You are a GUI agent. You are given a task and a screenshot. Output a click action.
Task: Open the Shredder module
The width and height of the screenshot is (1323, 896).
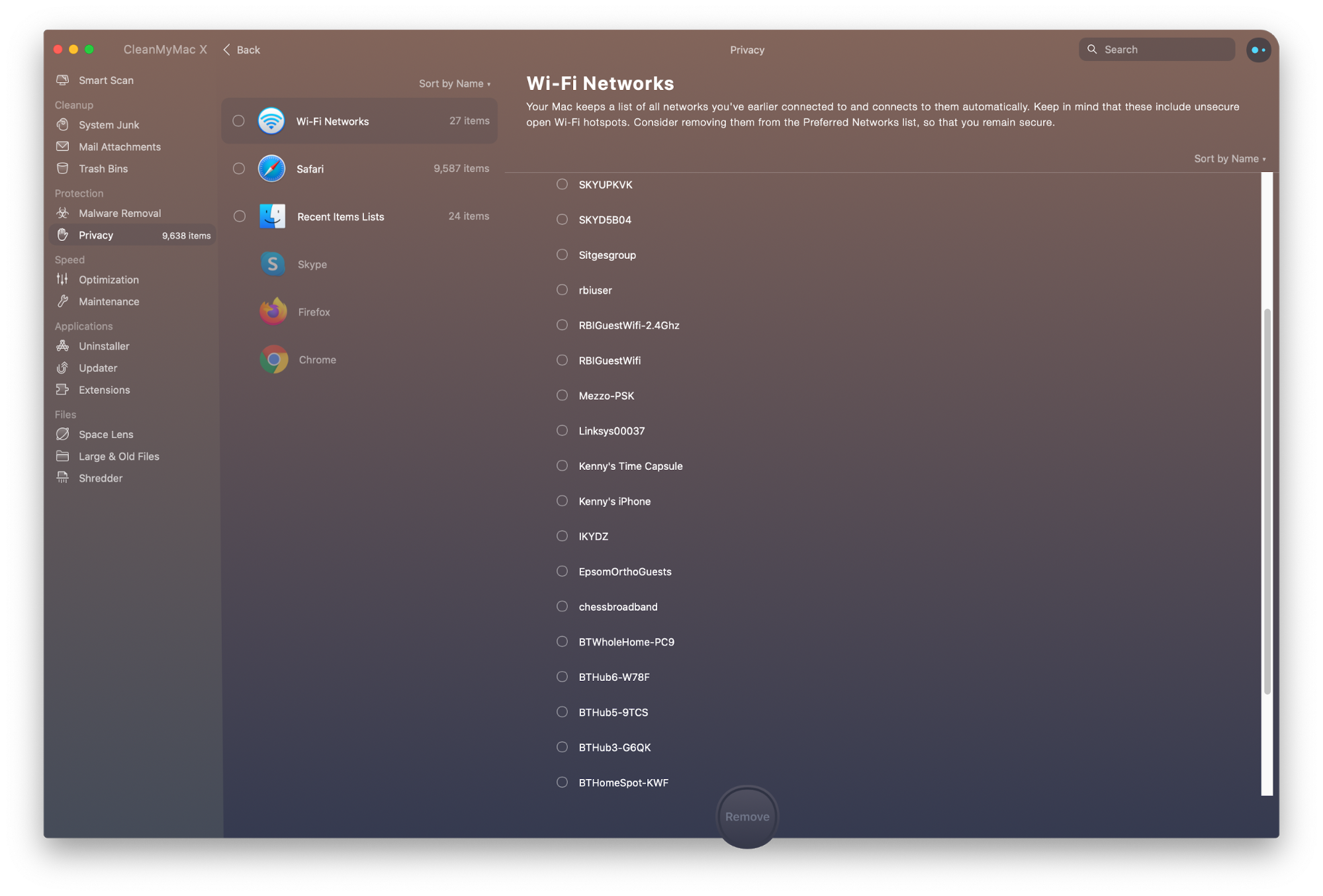(101, 478)
